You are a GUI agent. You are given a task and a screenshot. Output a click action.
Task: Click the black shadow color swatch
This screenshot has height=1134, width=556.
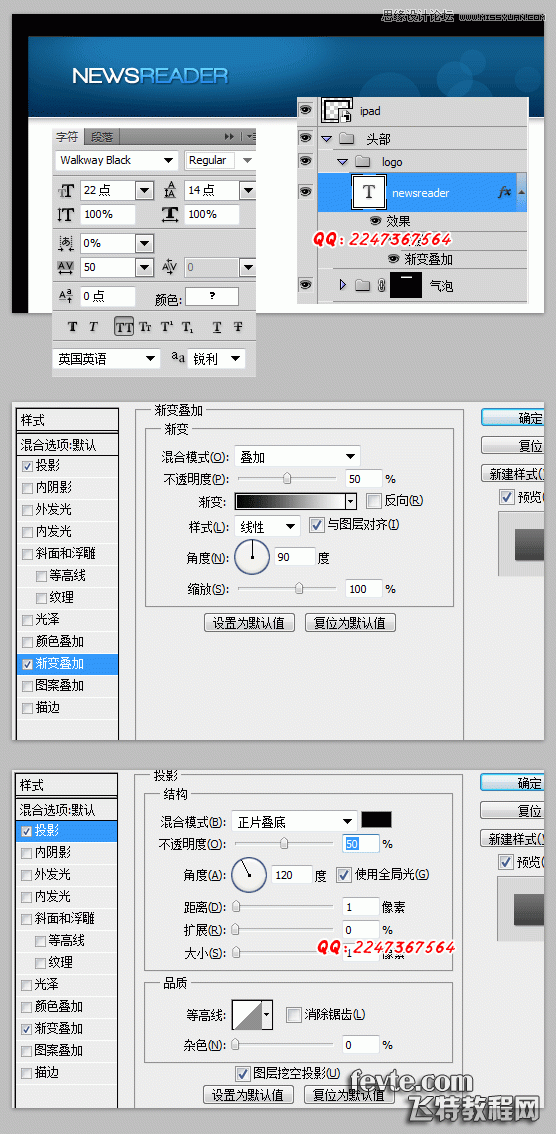pyautogui.click(x=376, y=819)
